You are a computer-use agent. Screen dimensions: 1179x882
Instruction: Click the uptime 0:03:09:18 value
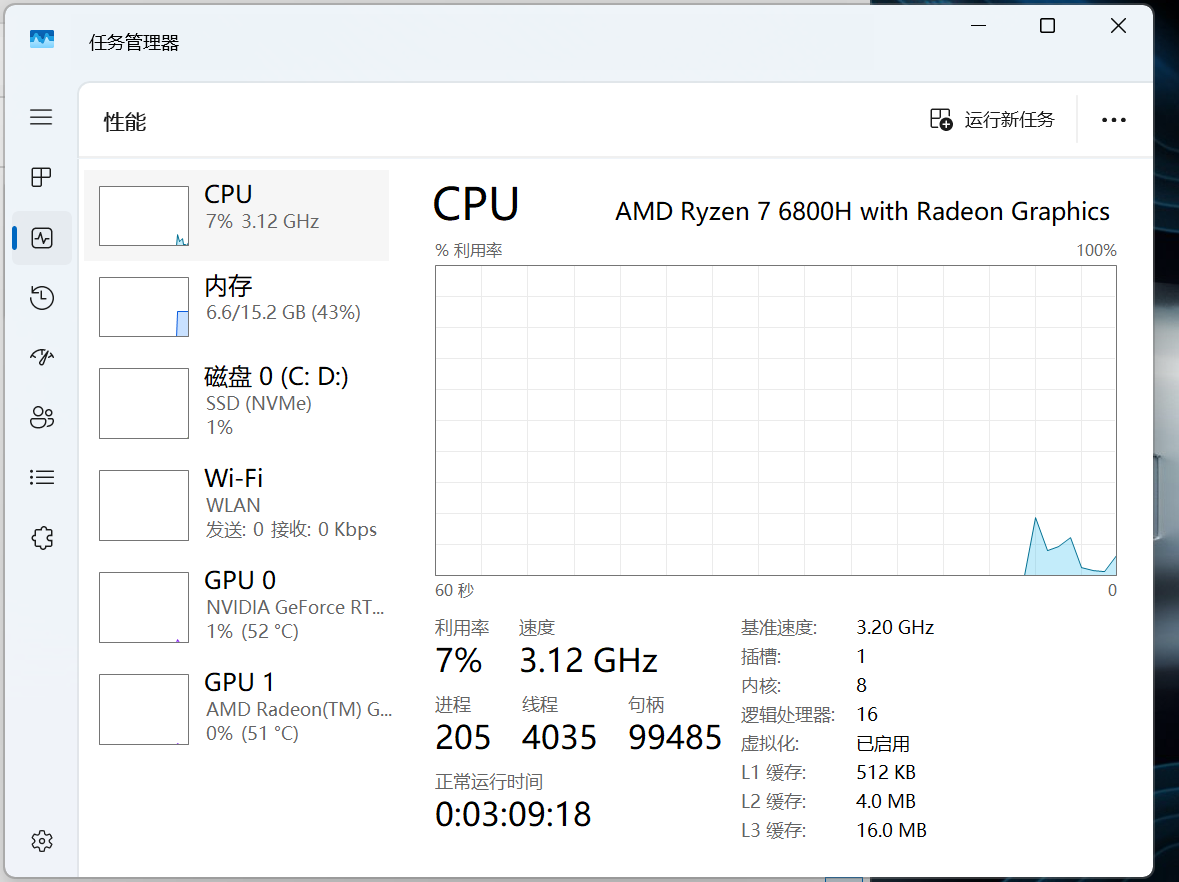[x=514, y=814]
